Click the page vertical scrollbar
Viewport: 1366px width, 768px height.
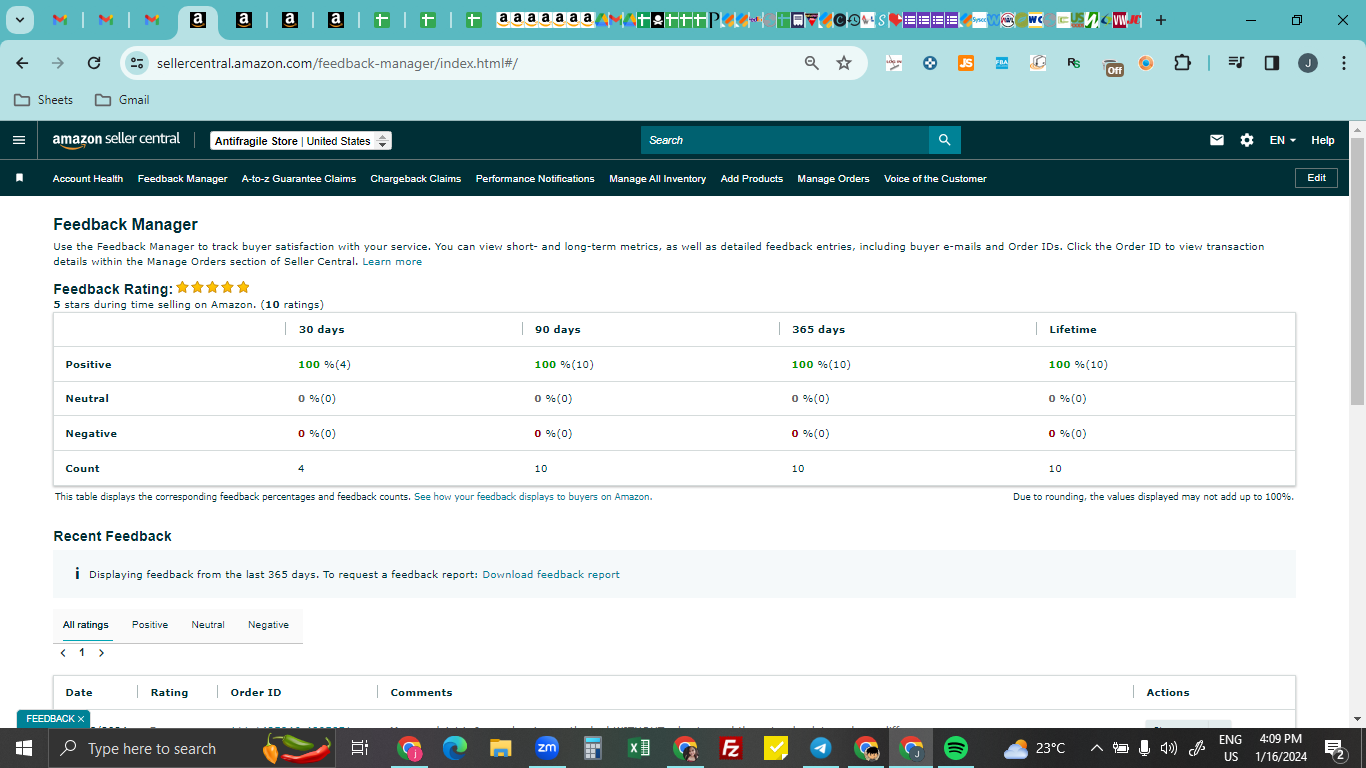[x=1357, y=270]
